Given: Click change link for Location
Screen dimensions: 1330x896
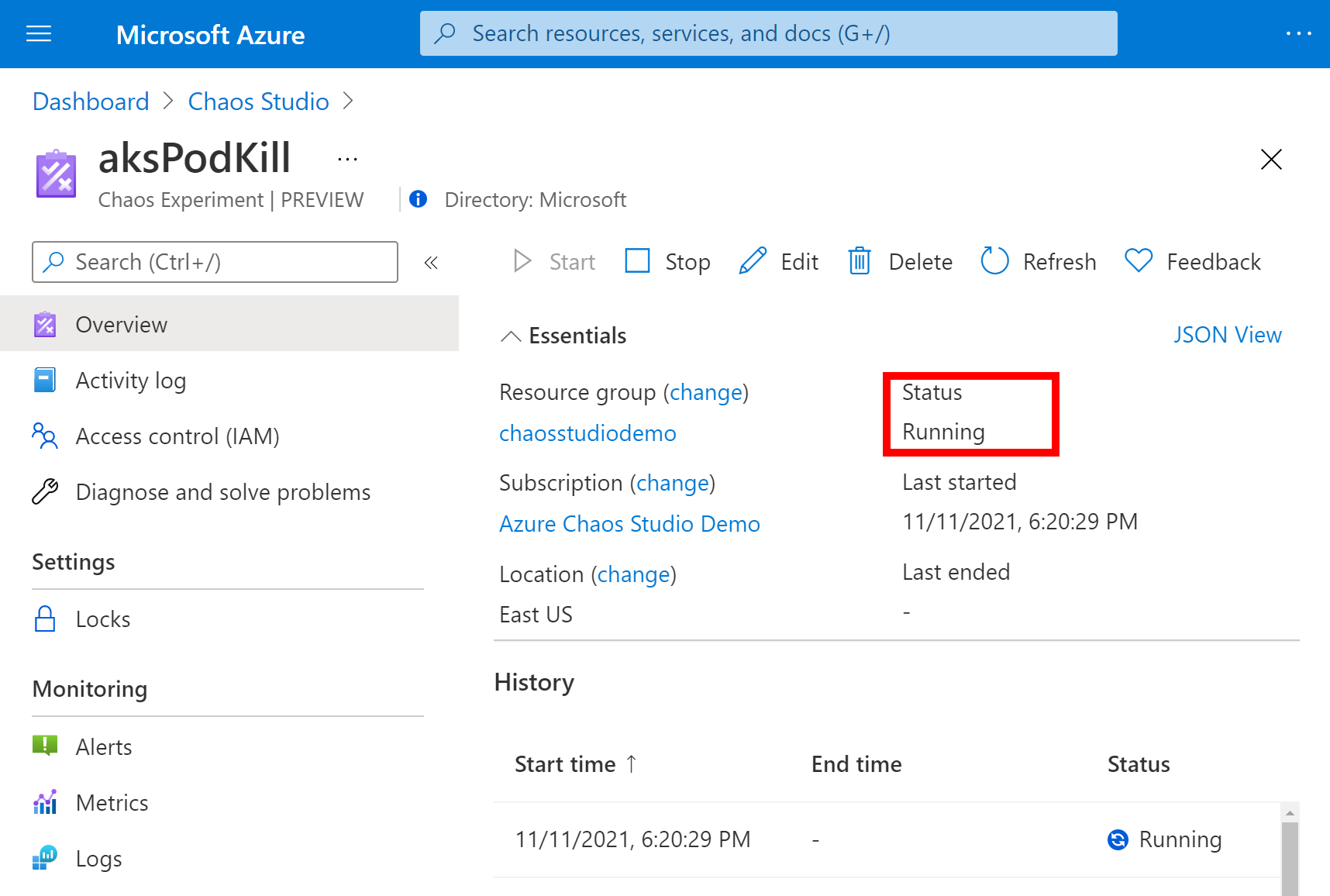Looking at the screenshot, I should pyautogui.click(x=634, y=574).
